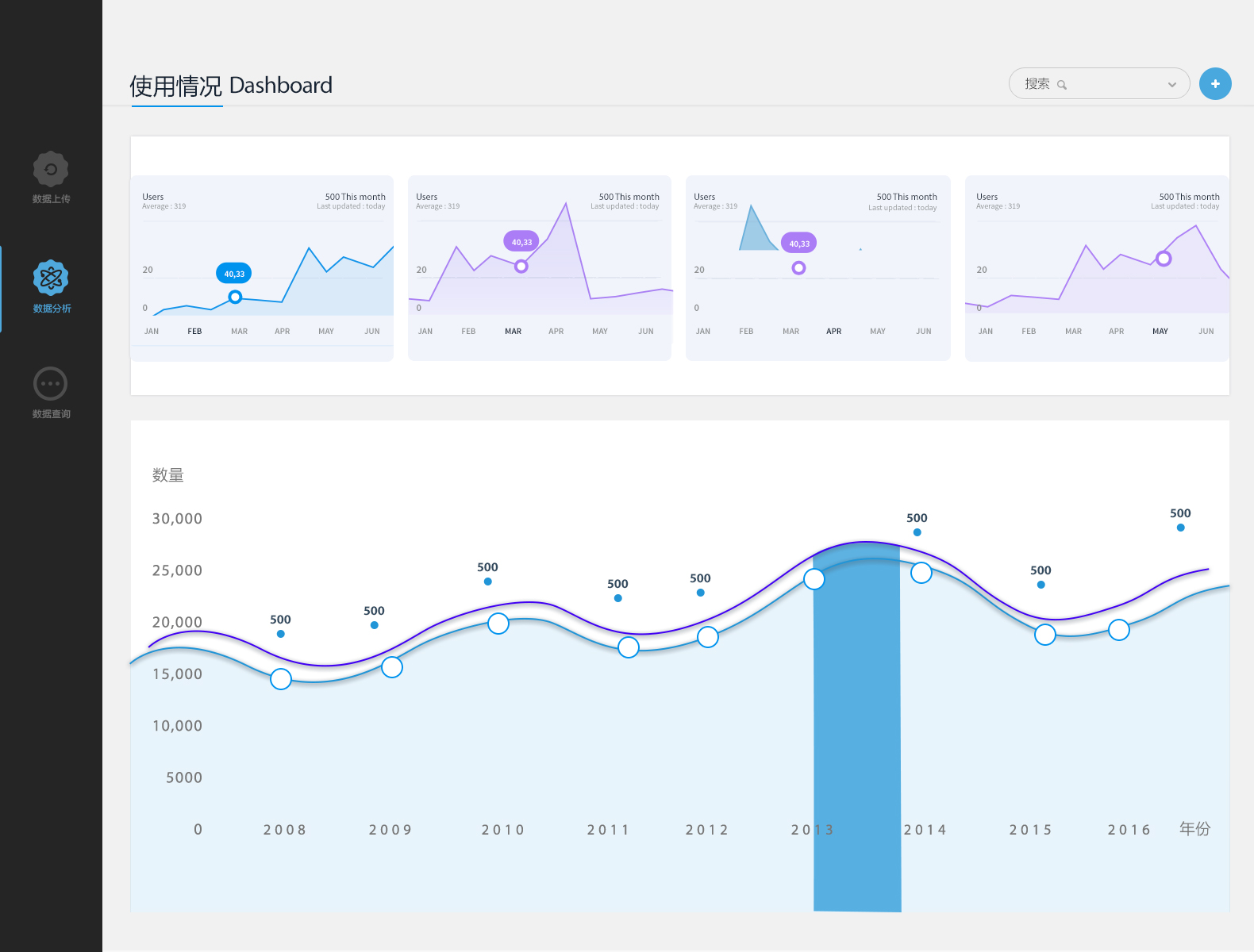The height and width of the screenshot is (952, 1254).
Task: Click the 500 label above 2014
Action: tap(917, 518)
